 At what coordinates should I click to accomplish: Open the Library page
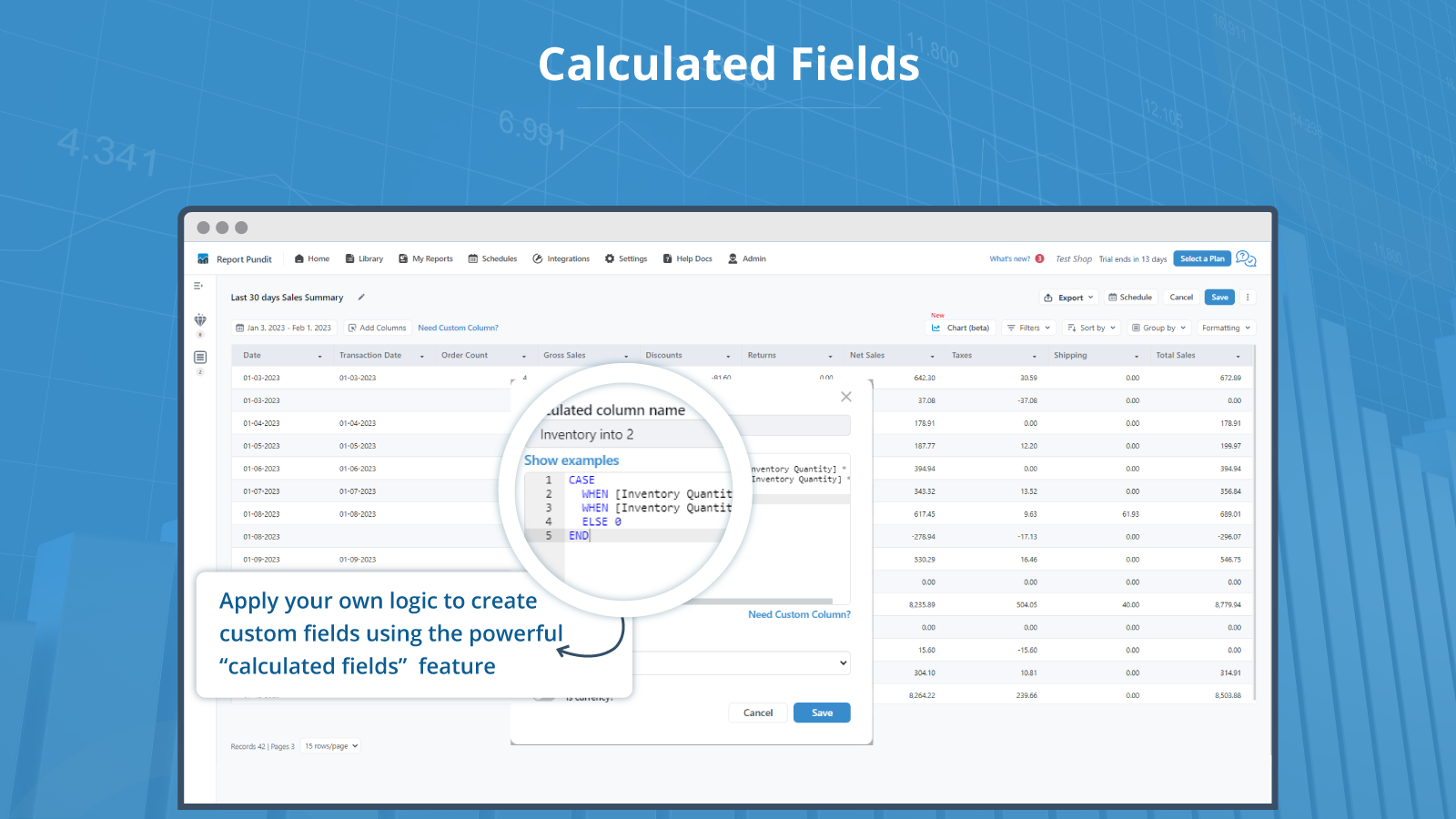coord(364,258)
